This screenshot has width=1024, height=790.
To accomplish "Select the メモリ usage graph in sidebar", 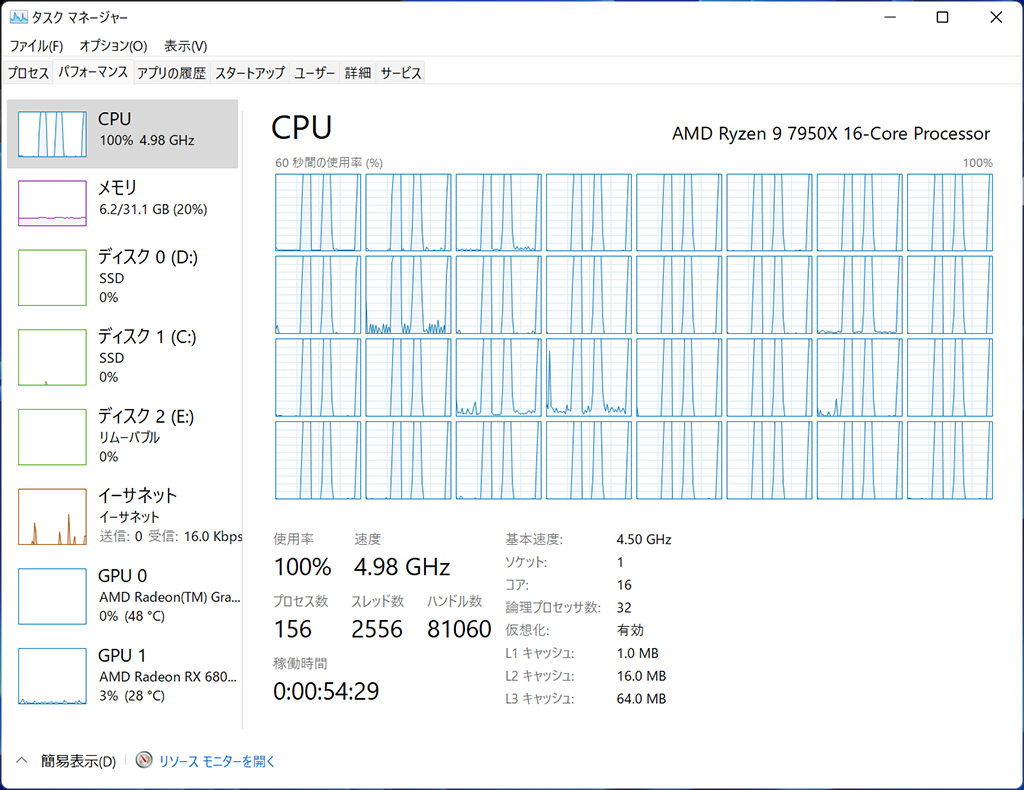I will pyautogui.click(x=52, y=203).
